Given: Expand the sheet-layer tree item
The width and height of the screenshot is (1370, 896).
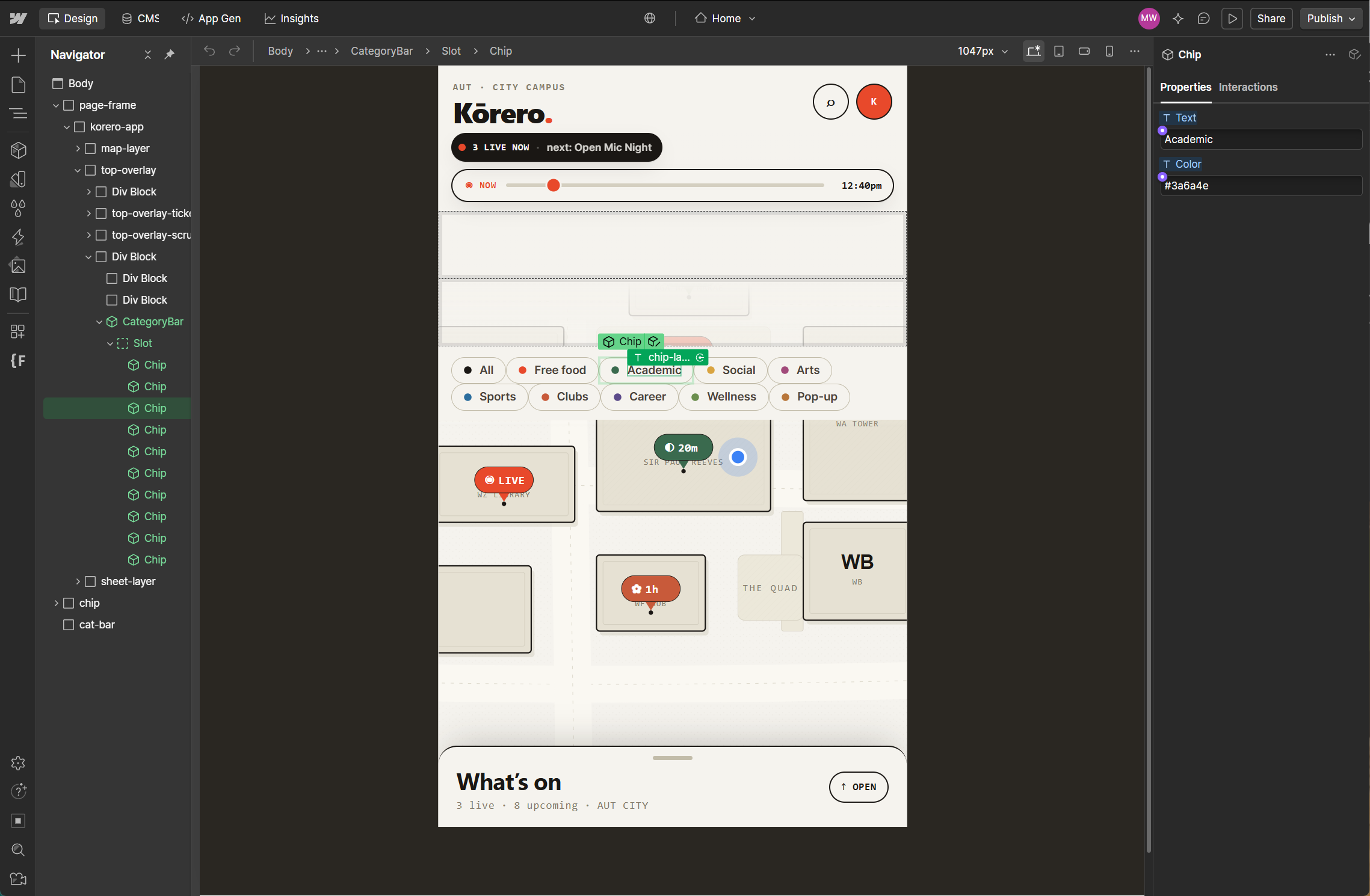Looking at the screenshot, I should [x=78, y=581].
